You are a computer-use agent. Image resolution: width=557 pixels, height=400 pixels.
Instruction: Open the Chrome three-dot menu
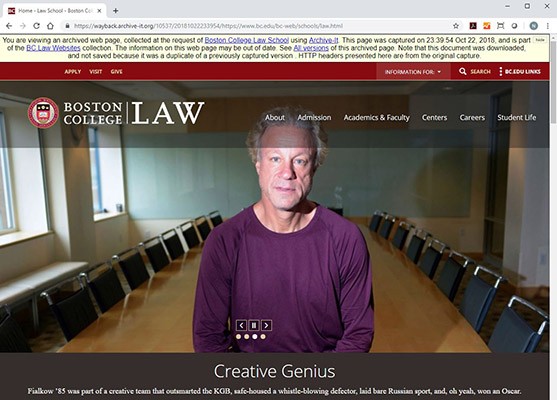(548, 26)
